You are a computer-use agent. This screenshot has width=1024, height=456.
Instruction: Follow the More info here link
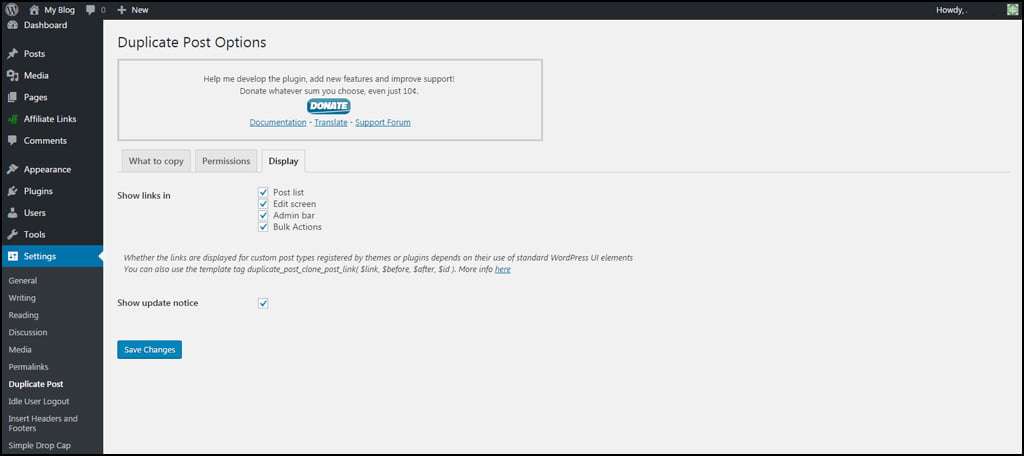point(503,269)
